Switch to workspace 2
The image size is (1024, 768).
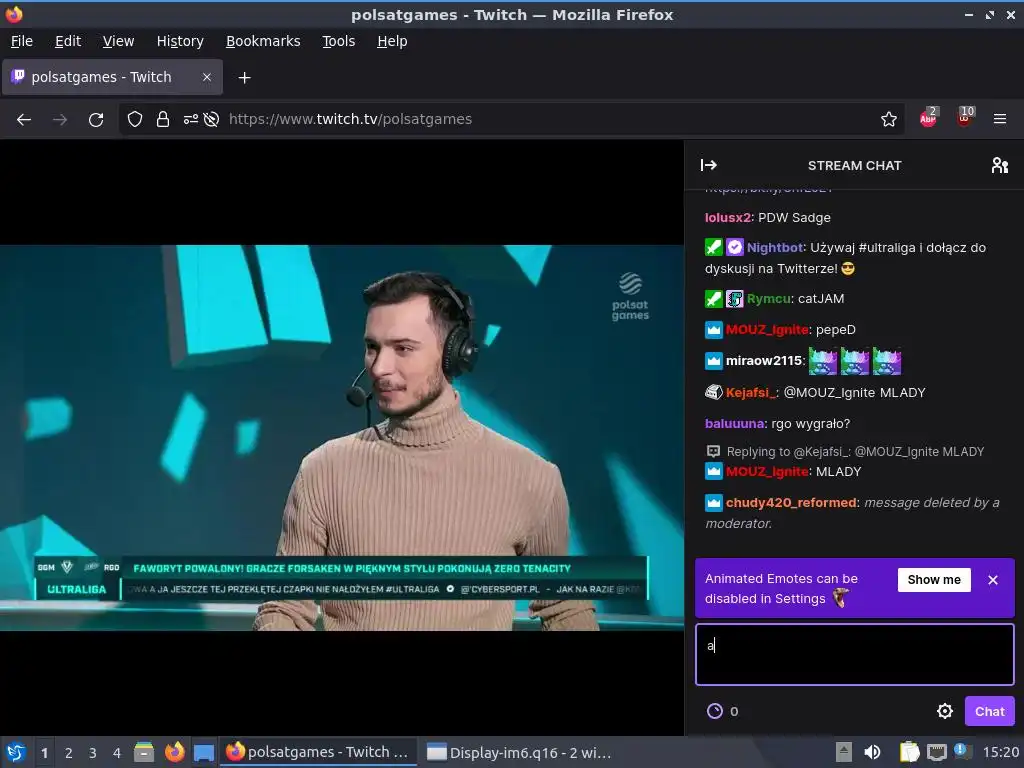pos(69,753)
